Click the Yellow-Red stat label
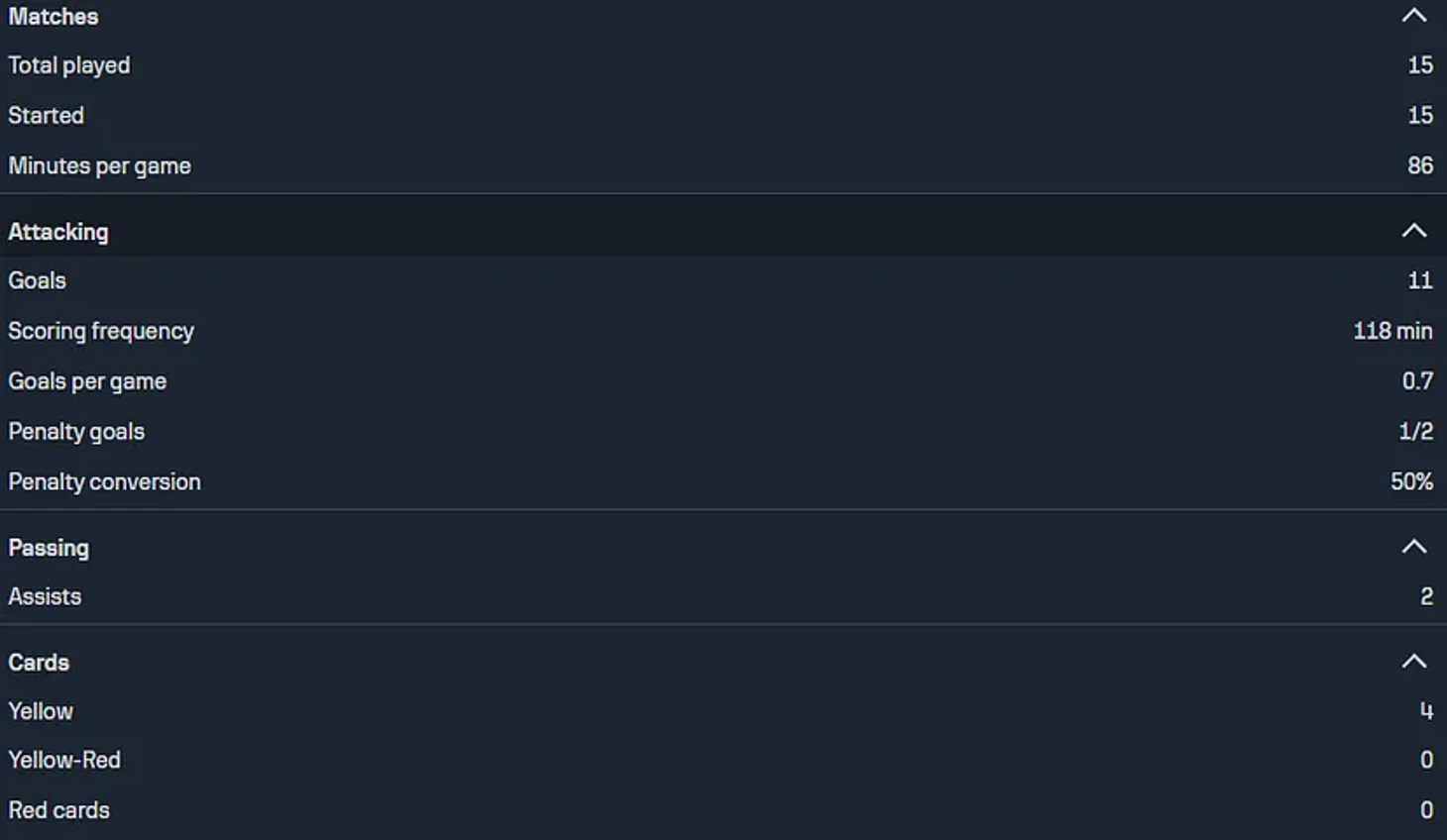 pyautogui.click(x=64, y=761)
